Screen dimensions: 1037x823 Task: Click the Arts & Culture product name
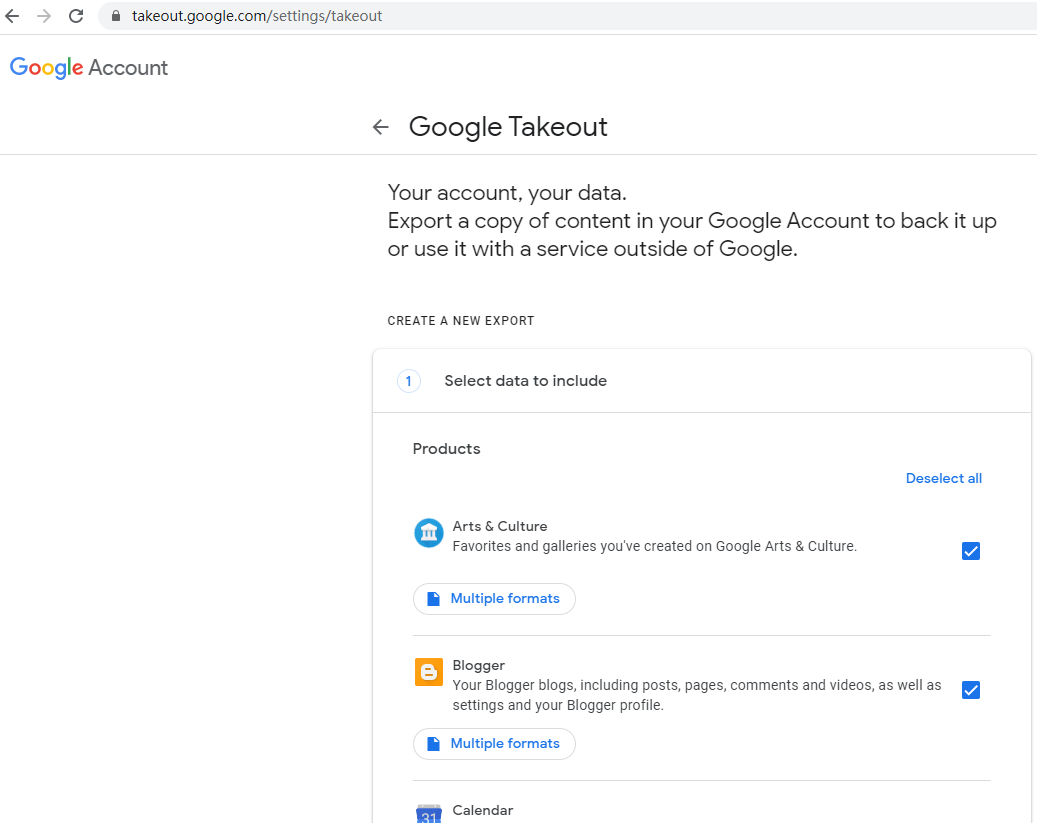click(499, 526)
